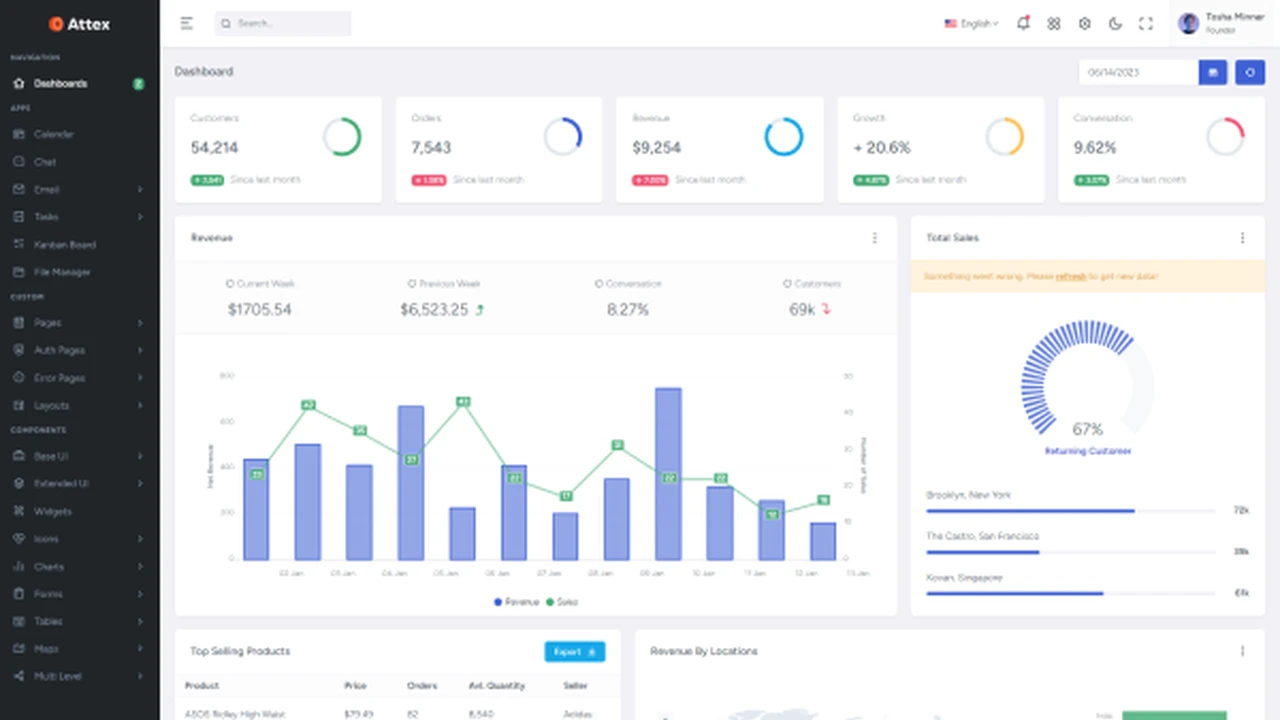Screen dimensions: 1280x720
Task: Click the Orders progress ring
Action: [563, 137]
